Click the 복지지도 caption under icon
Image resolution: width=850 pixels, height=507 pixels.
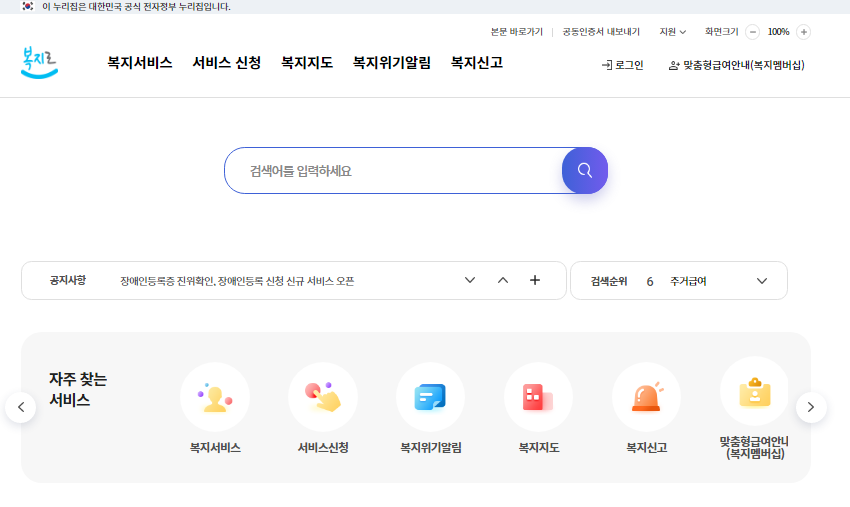(x=538, y=448)
